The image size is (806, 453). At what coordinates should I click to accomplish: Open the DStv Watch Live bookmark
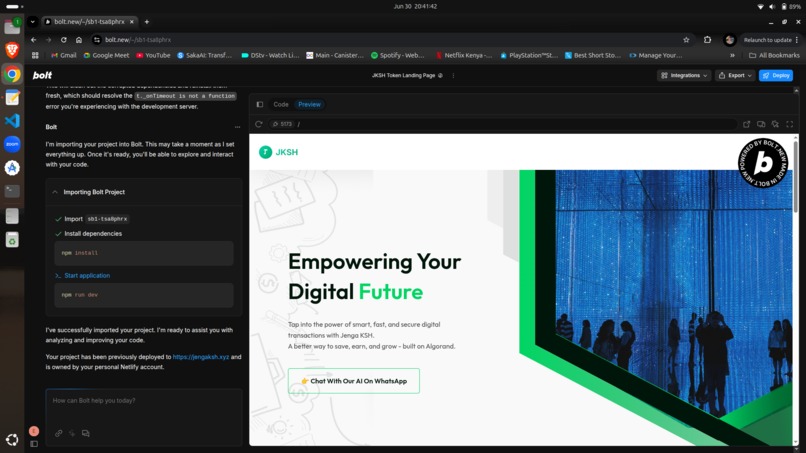pyautogui.click(x=270, y=55)
